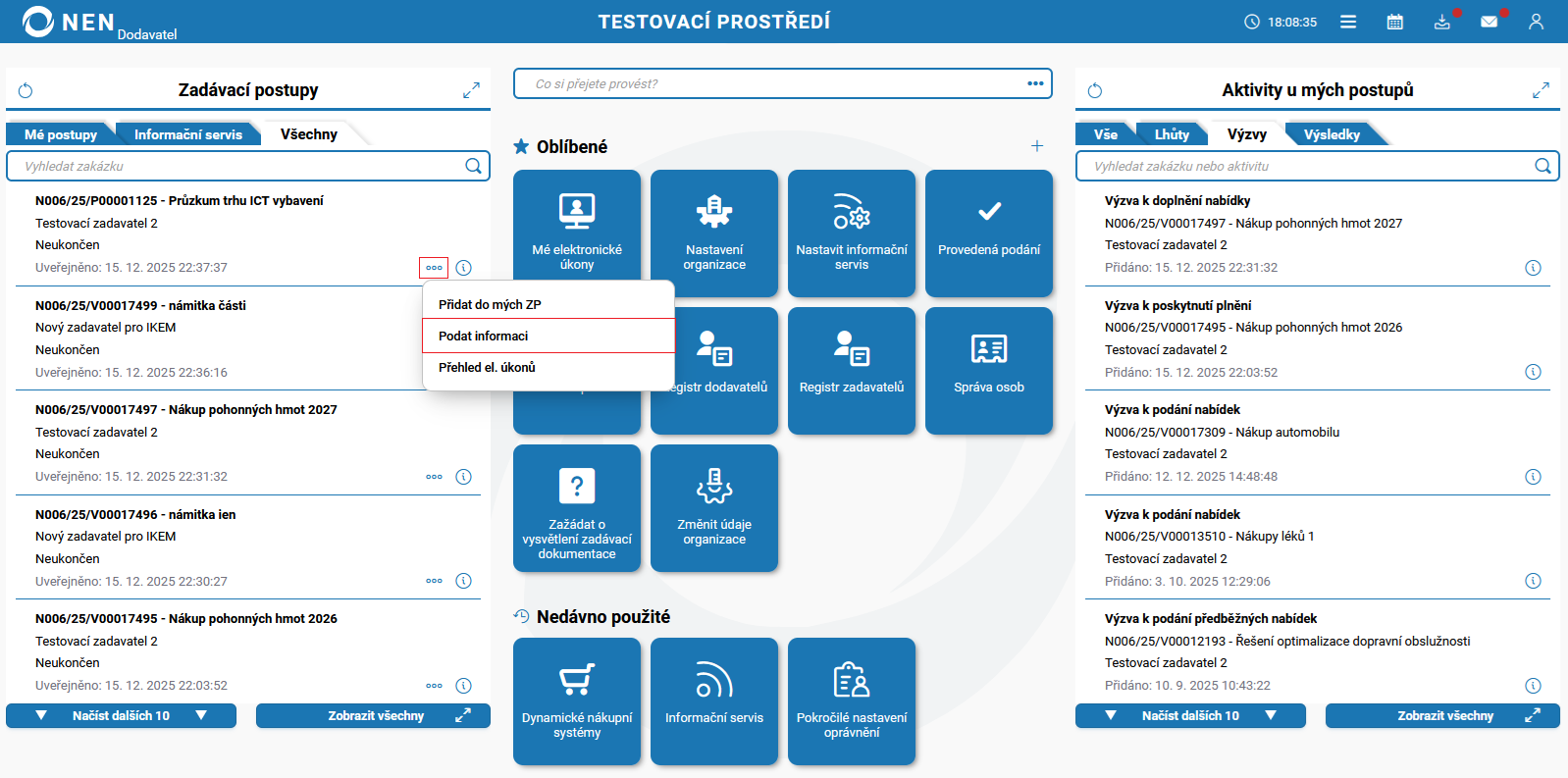This screenshot has width=1568, height=778.
Task: Open Informační servis tile in Nedávno použité
Action: point(714,701)
